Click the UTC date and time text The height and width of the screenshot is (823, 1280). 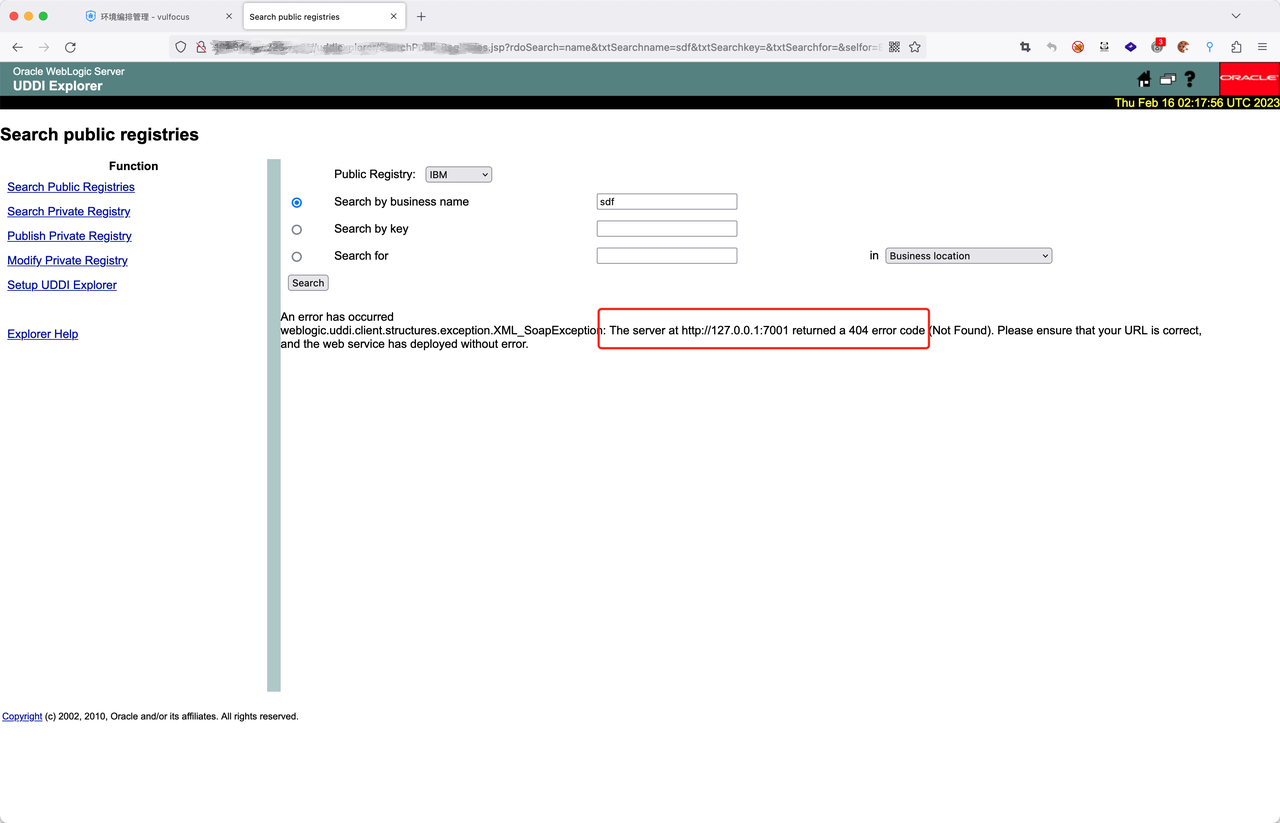(1197, 103)
